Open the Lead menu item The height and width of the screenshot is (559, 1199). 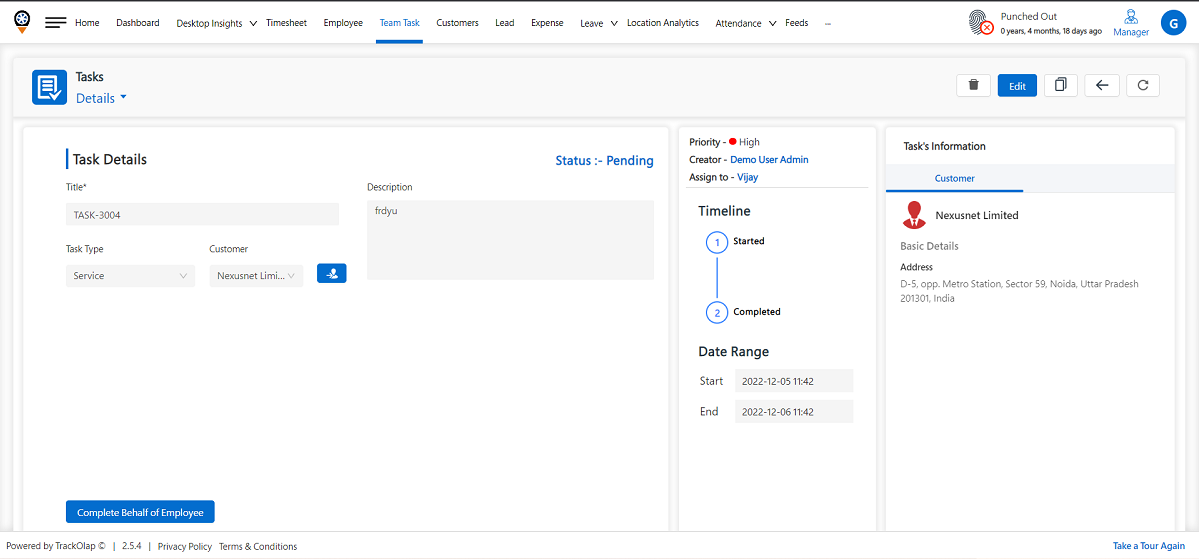505,23
